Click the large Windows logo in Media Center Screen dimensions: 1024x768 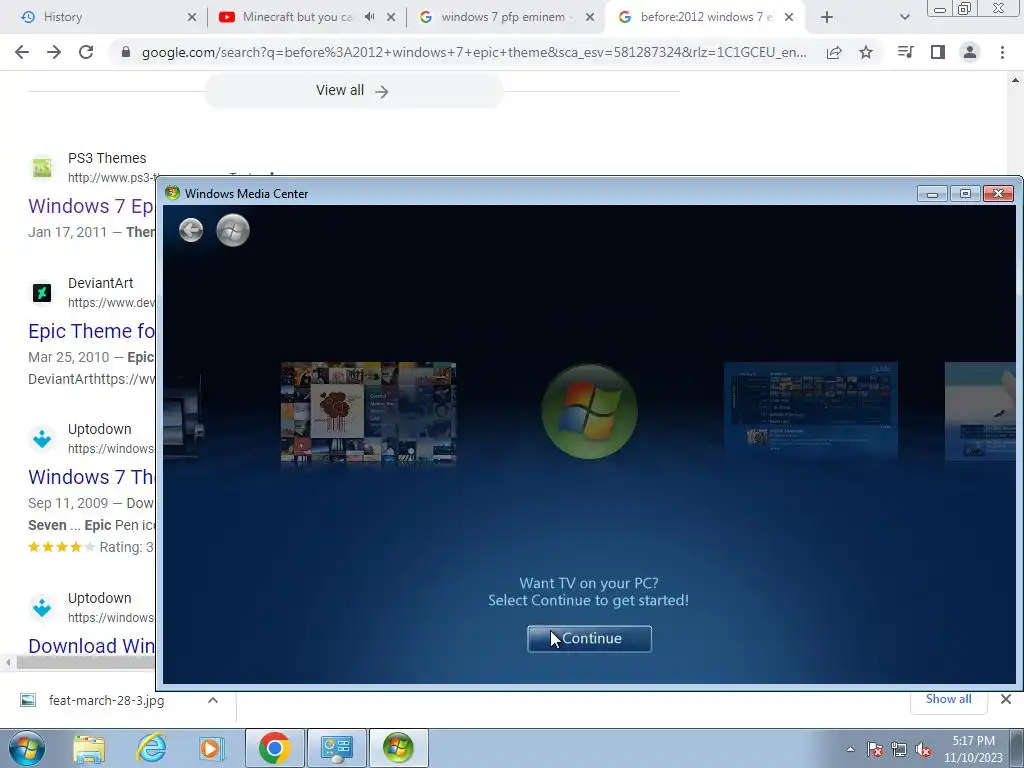[x=590, y=411]
